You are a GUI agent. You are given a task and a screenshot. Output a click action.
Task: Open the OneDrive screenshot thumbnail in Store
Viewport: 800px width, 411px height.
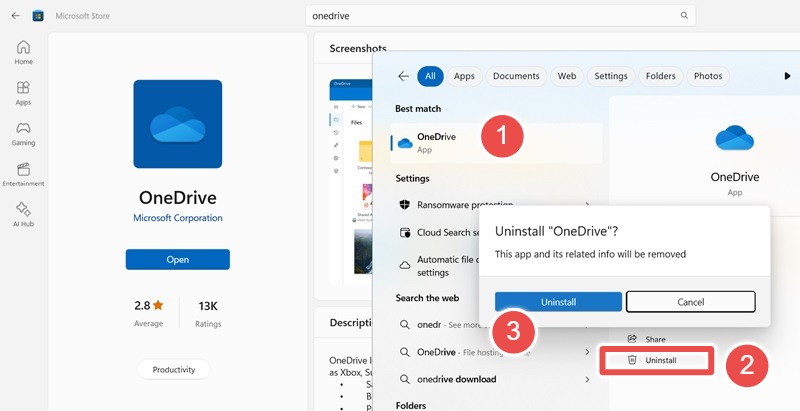tap(351, 181)
